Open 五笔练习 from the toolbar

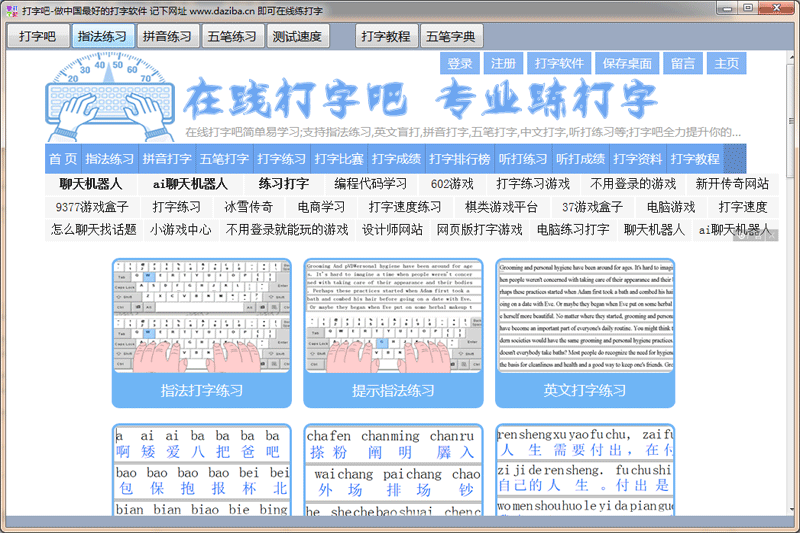click(232, 36)
